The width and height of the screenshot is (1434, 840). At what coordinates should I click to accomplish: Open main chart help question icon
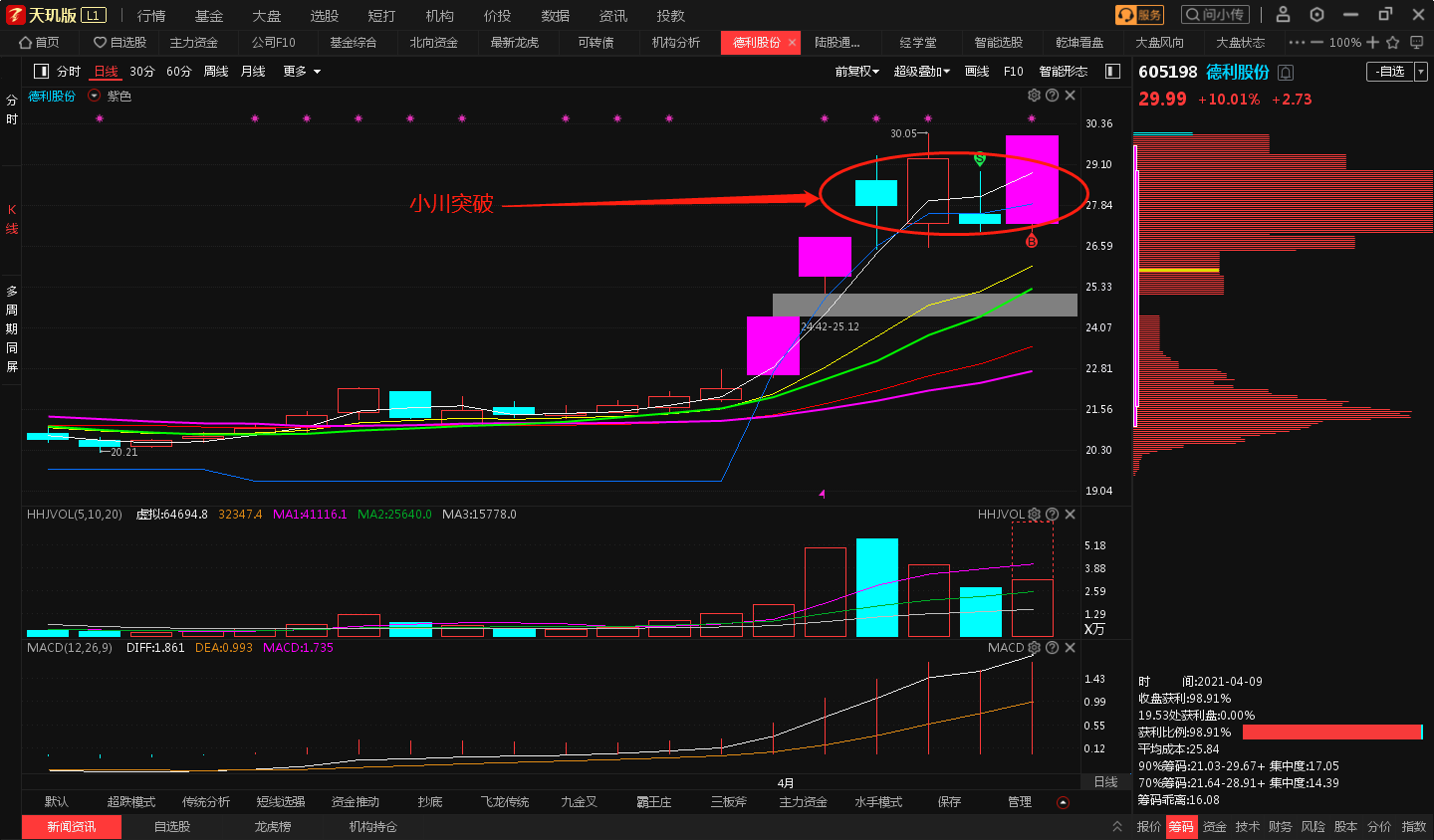[x=1052, y=96]
